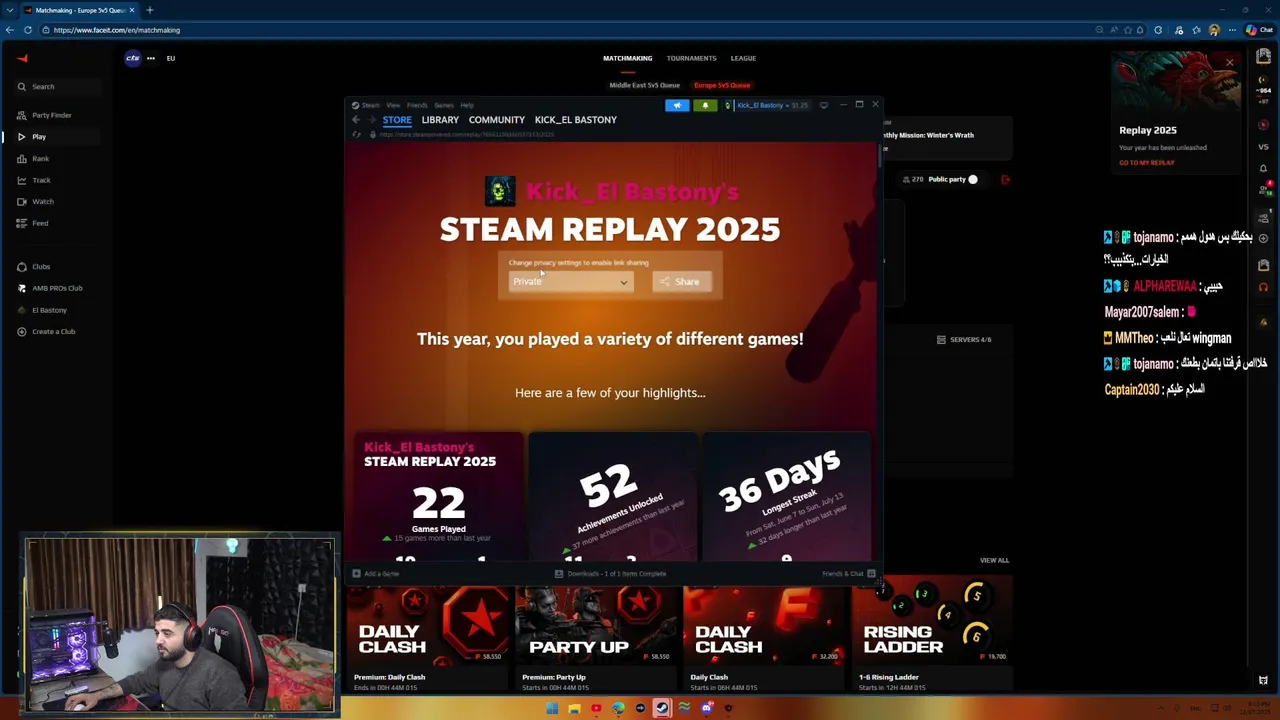Click Add a Game in Steam

[376, 574]
